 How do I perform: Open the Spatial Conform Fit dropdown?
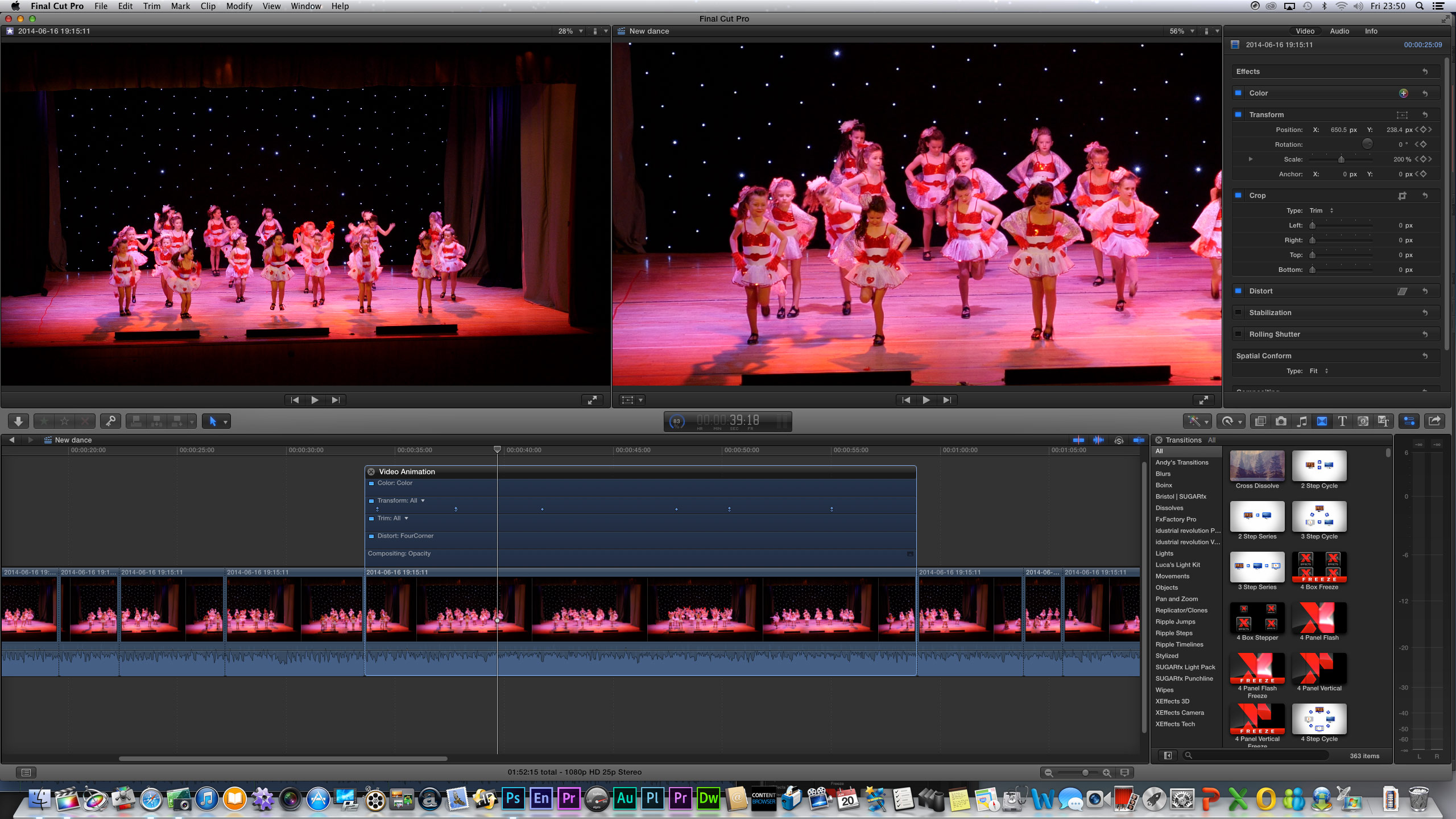(x=1318, y=370)
